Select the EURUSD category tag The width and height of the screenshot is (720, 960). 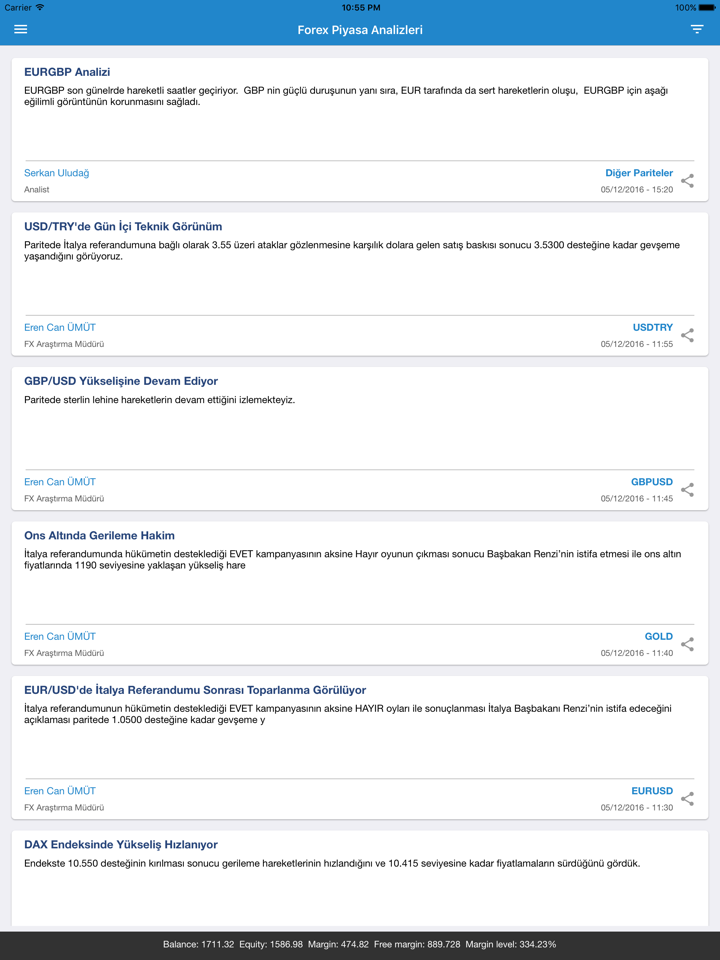tap(652, 791)
